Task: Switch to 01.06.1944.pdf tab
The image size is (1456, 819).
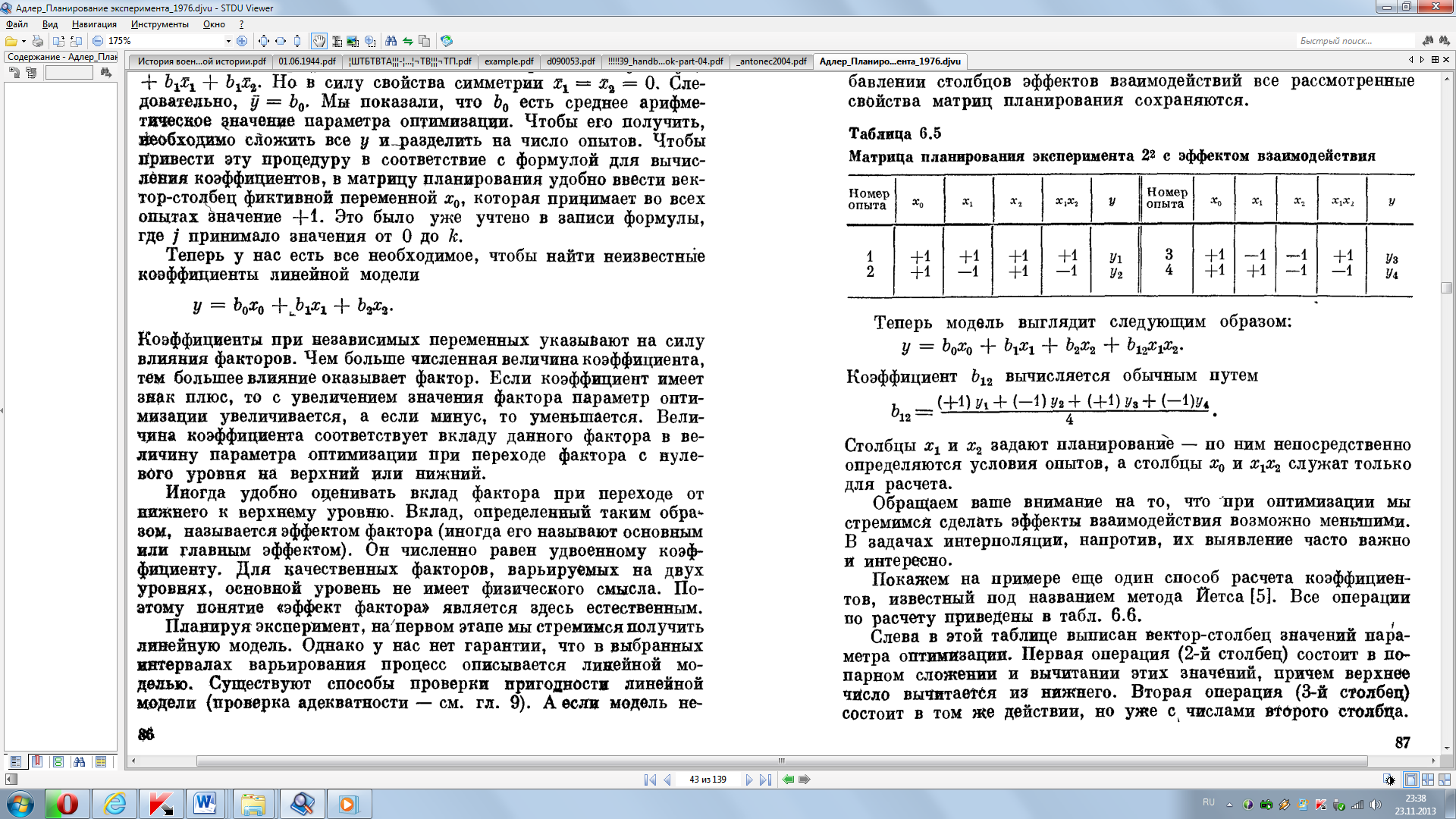Action: [306, 61]
